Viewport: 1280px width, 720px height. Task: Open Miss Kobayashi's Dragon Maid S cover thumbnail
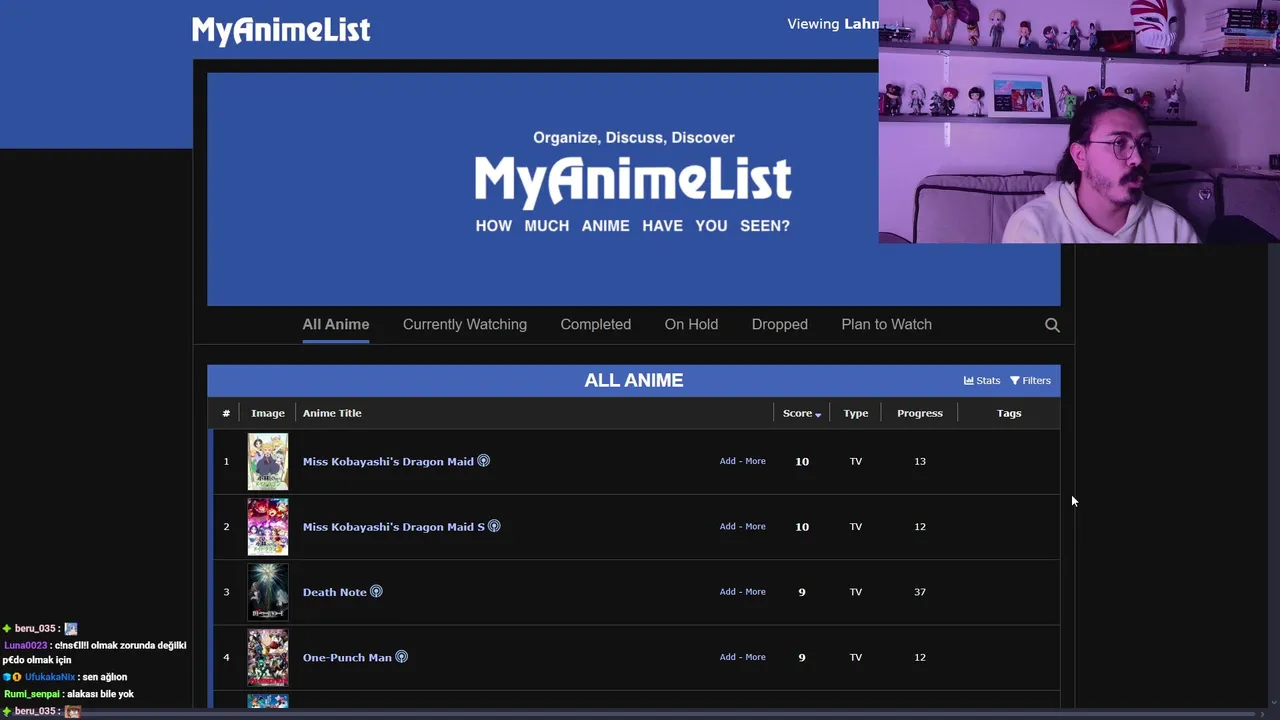[268, 527]
